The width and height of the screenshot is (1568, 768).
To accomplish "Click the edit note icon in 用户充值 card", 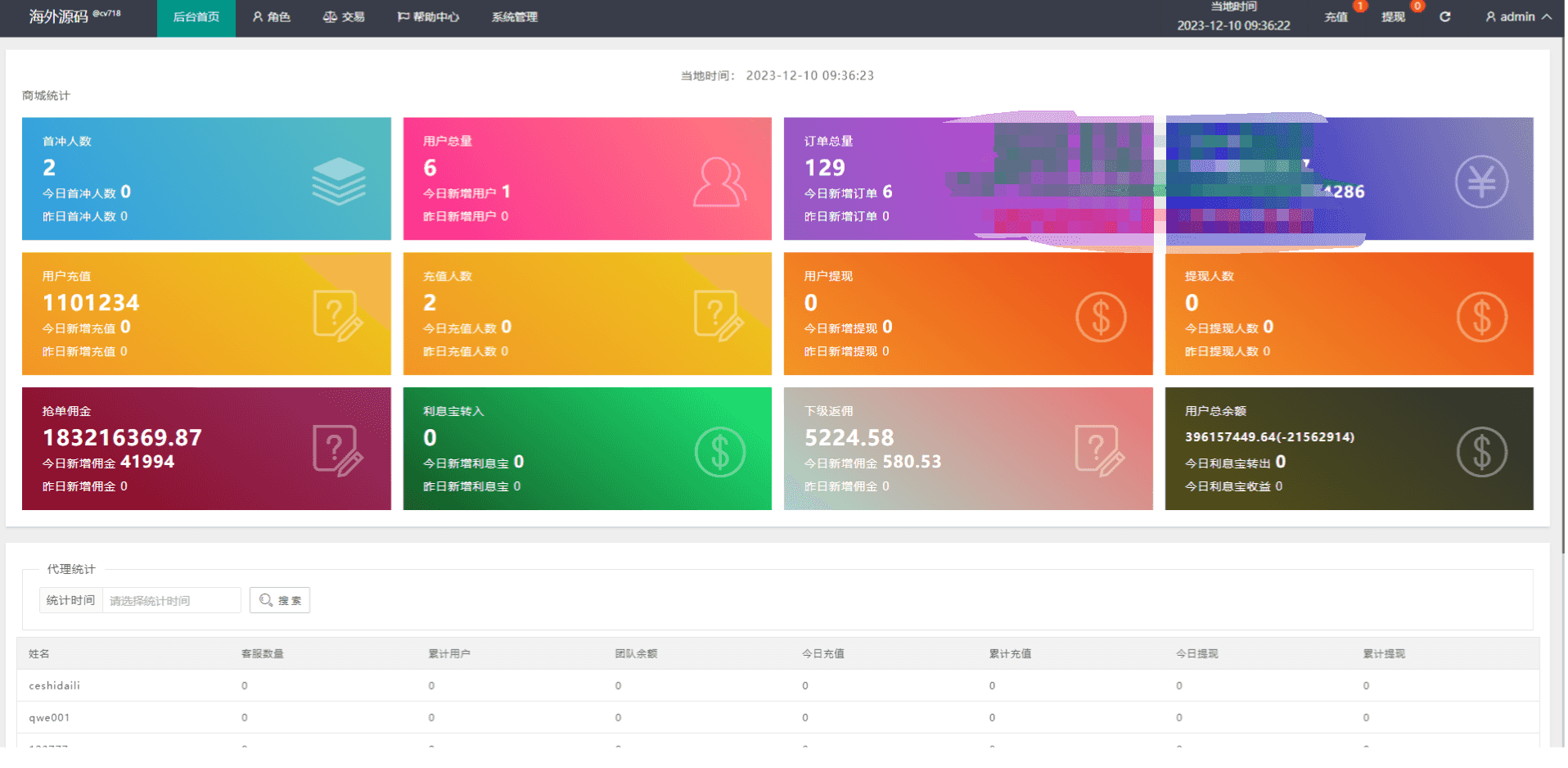I will click(338, 316).
